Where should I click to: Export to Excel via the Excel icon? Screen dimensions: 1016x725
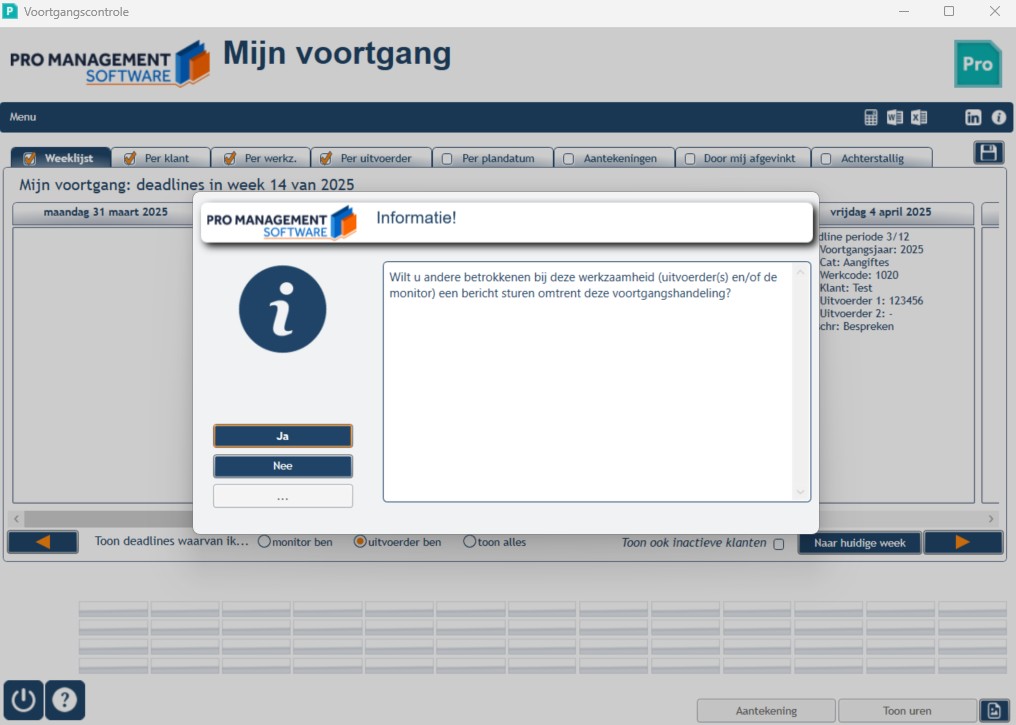pos(919,117)
